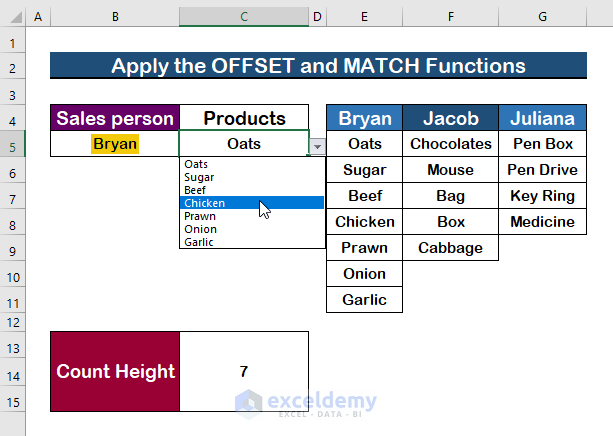
Task: Select row 2 header
Action: [x=13, y=66]
